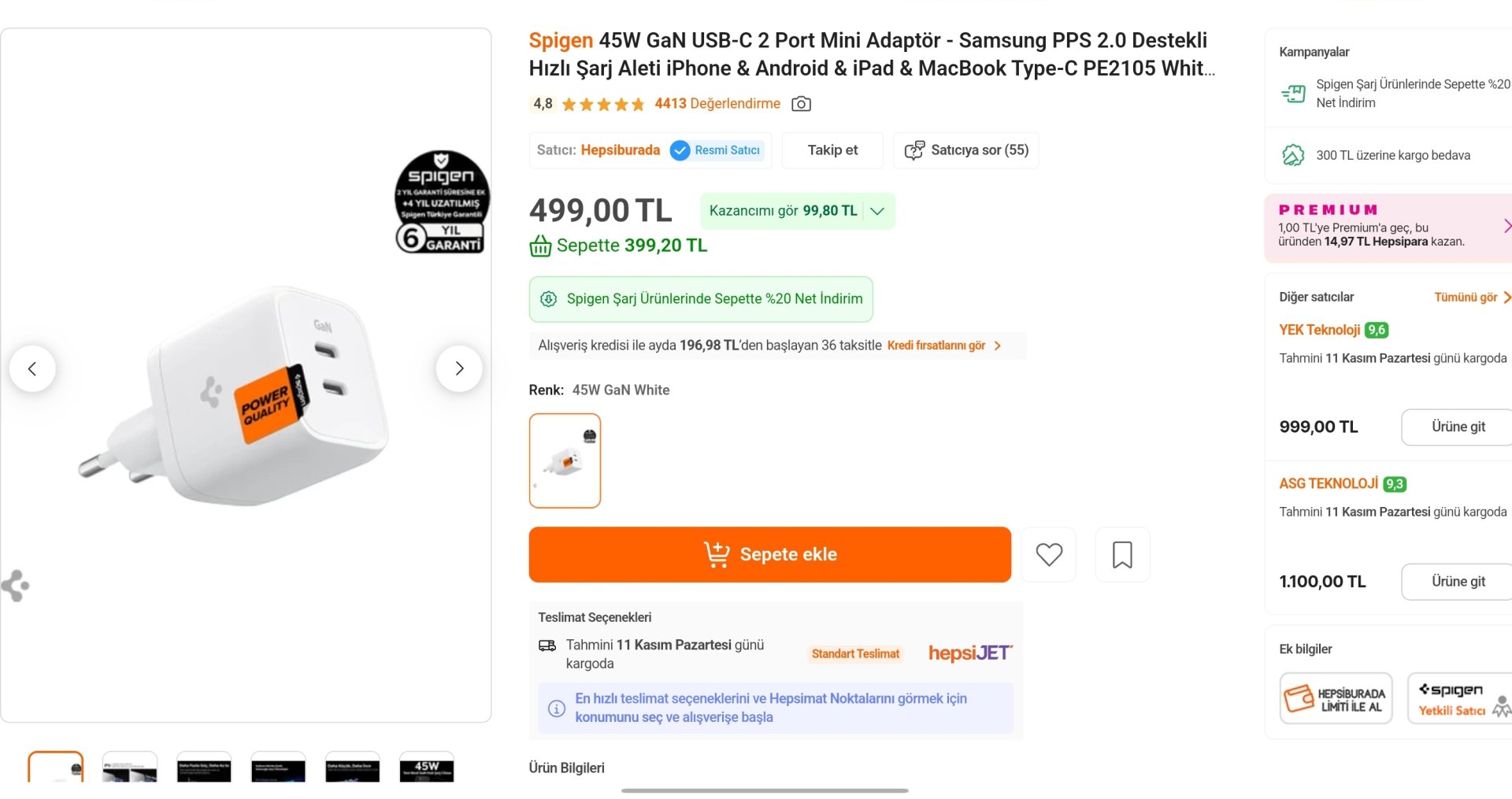Image resolution: width=1512 pixels, height=799 pixels.
Task: Show previous product image with left arrow
Action: pyautogui.click(x=32, y=368)
